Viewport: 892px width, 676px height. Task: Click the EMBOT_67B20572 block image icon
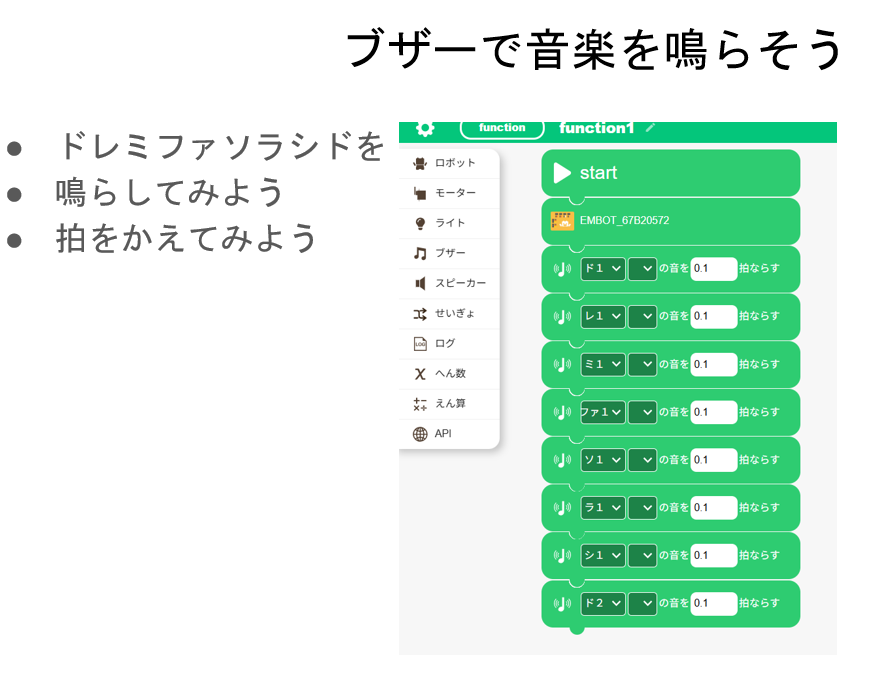562,221
